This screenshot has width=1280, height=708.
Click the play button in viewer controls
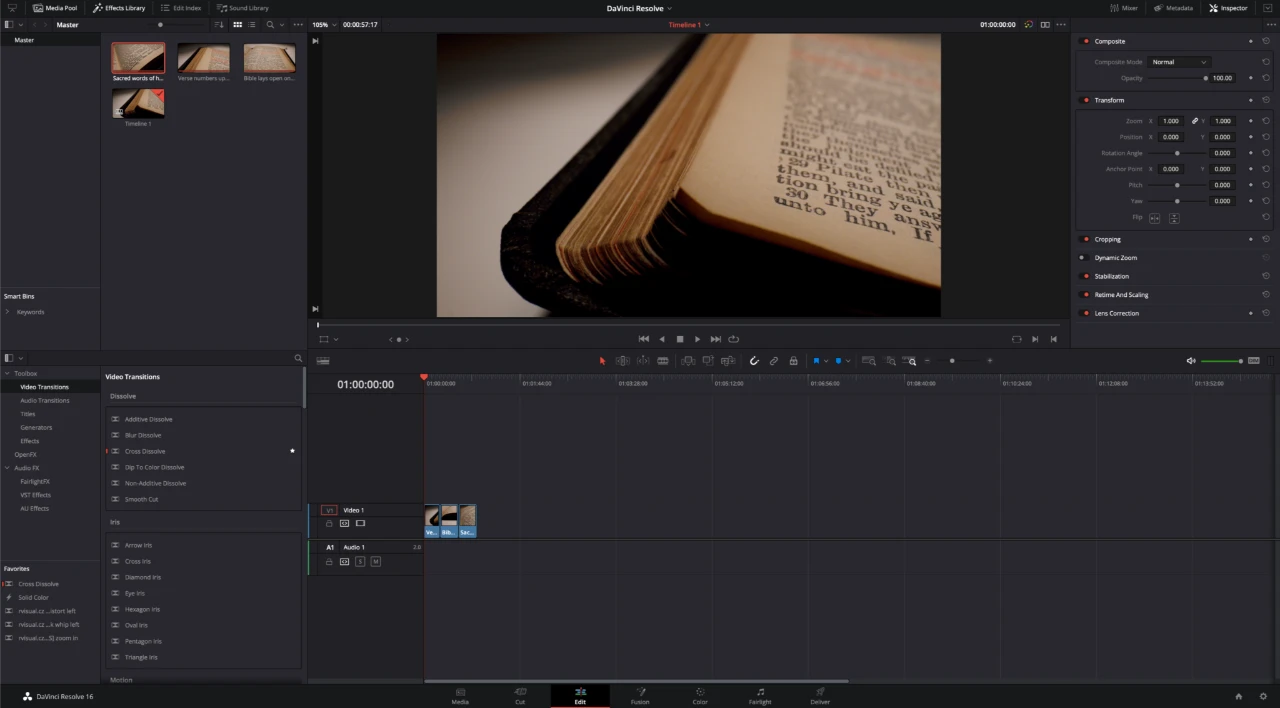click(697, 339)
